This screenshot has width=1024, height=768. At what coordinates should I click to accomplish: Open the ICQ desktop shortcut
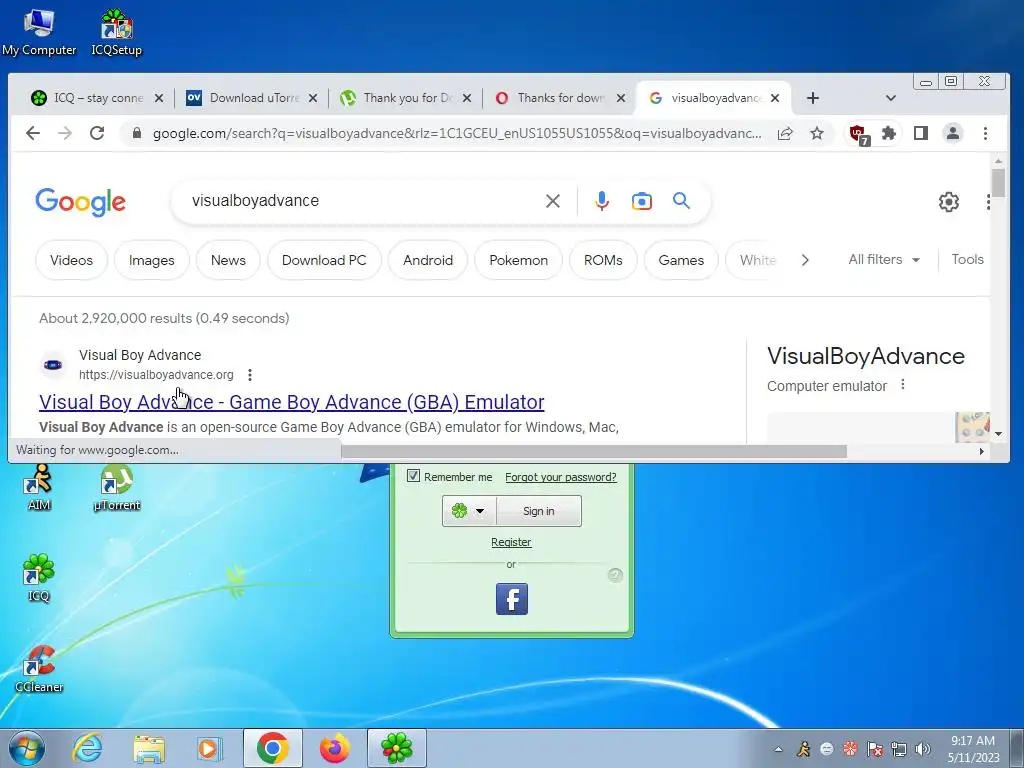pos(39,577)
